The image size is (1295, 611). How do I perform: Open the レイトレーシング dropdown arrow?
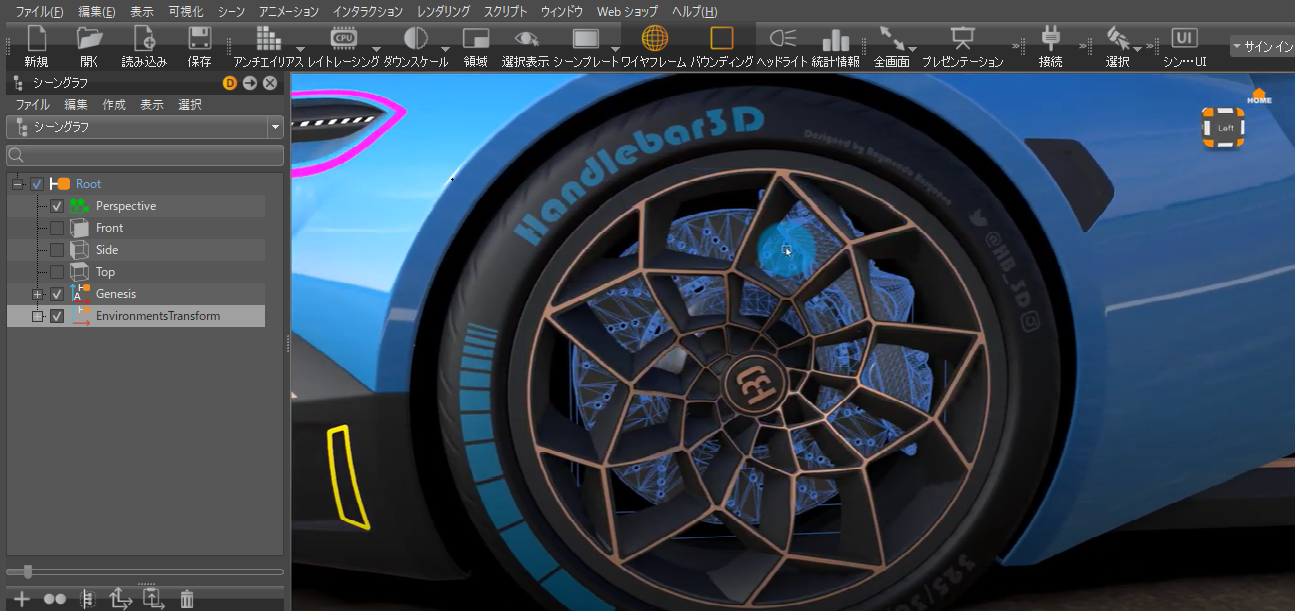376,47
